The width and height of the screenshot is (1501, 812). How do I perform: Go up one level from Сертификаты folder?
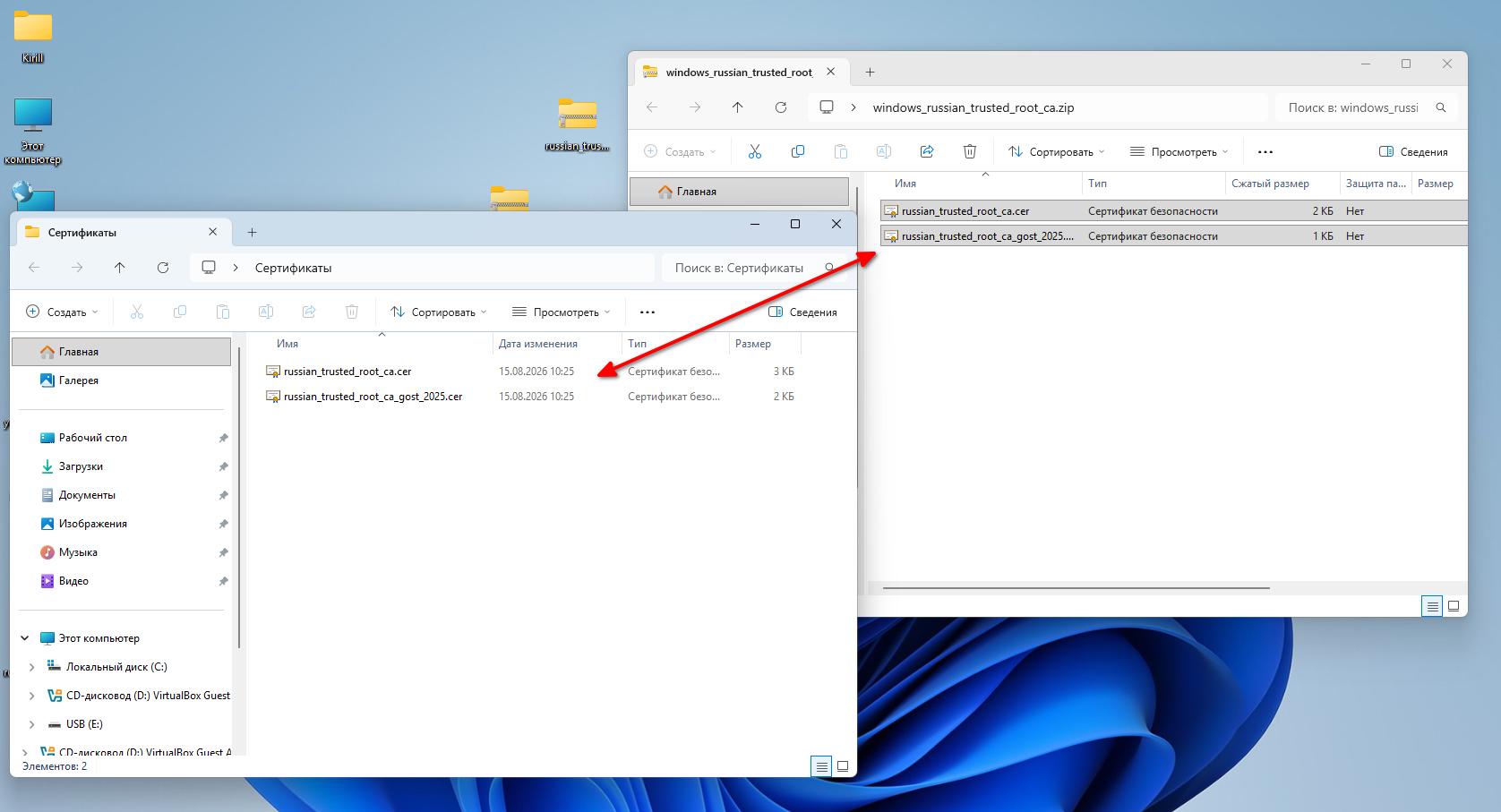click(x=120, y=268)
